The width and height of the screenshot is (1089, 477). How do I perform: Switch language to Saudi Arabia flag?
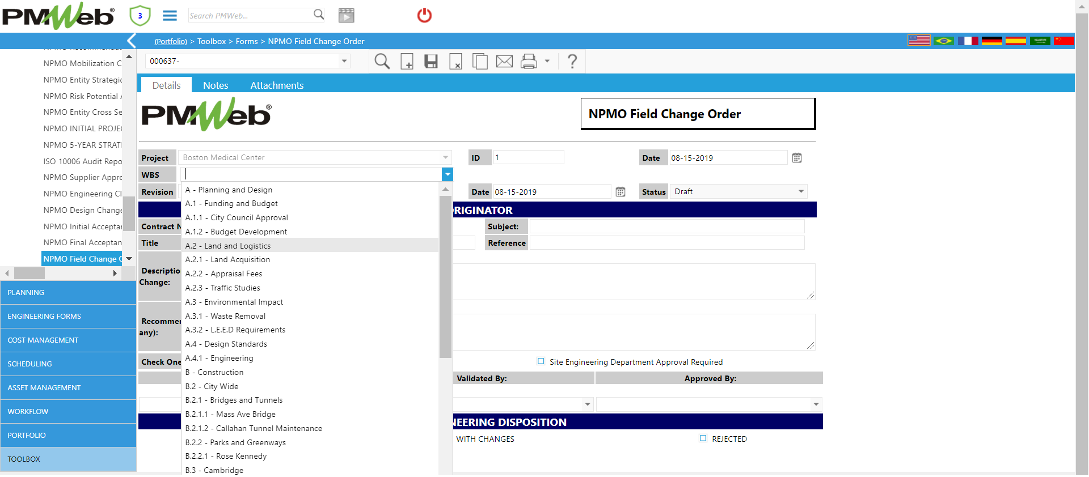click(x=1040, y=41)
